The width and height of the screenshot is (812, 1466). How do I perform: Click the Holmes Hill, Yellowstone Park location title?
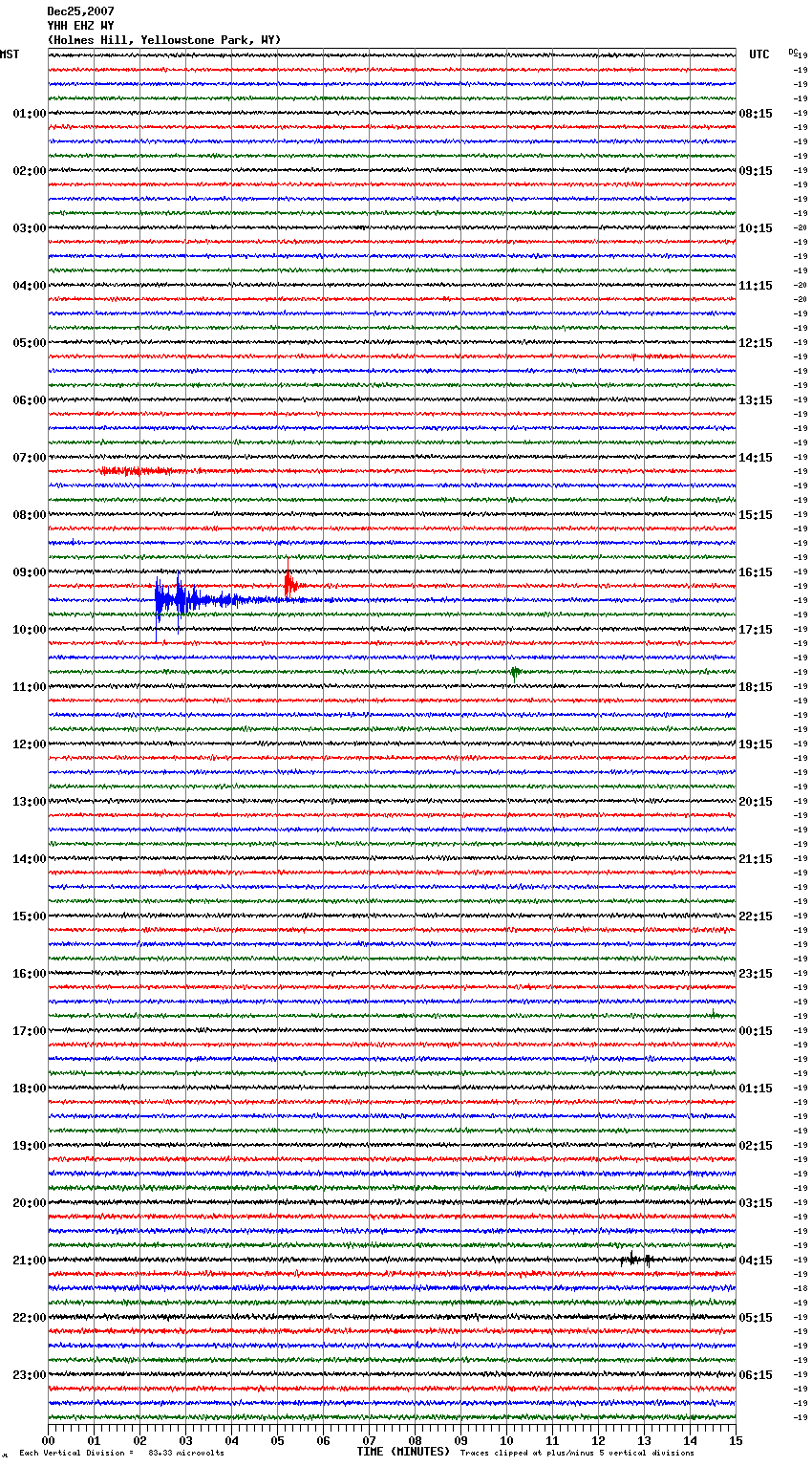tap(164, 40)
